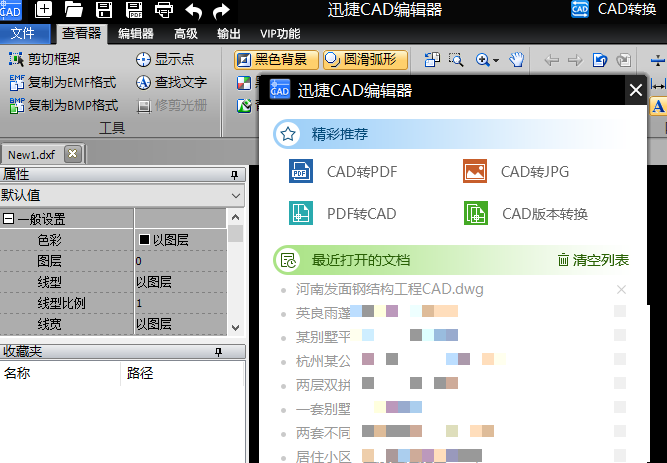Open CAD转换 in the title bar
667x463 pixels.
pos(614,9)
